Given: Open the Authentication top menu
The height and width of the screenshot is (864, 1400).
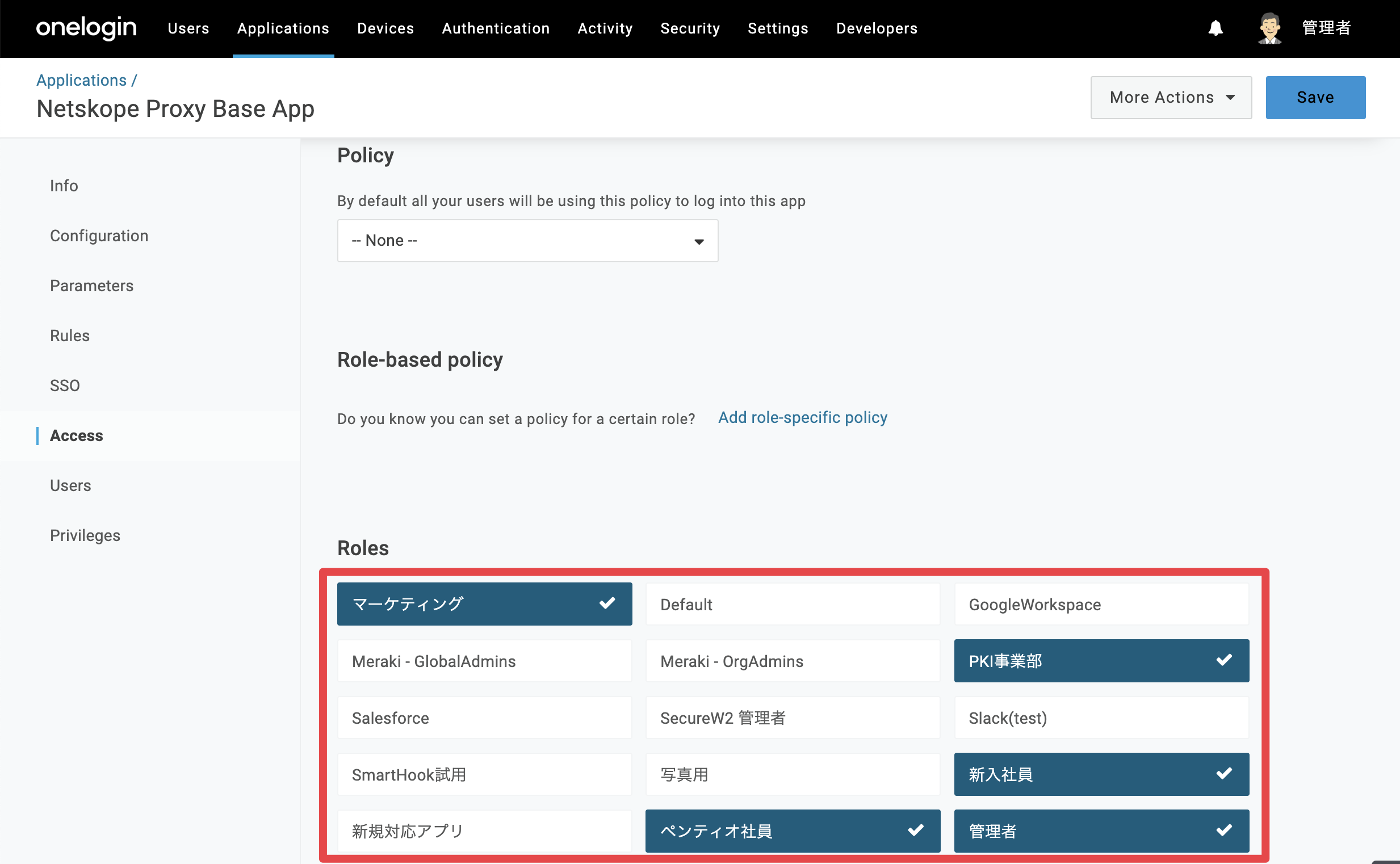Looking at the screenshot, I should point(496,28).
